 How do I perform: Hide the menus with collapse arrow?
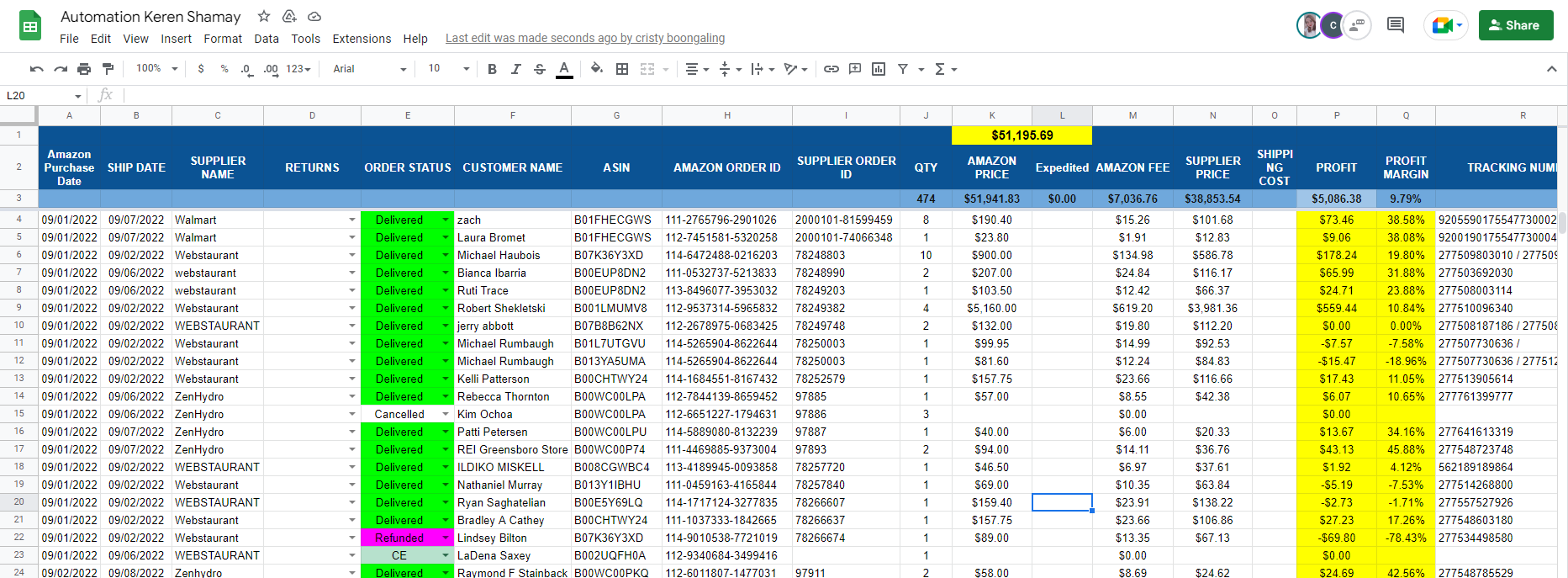click(1551, 69)
